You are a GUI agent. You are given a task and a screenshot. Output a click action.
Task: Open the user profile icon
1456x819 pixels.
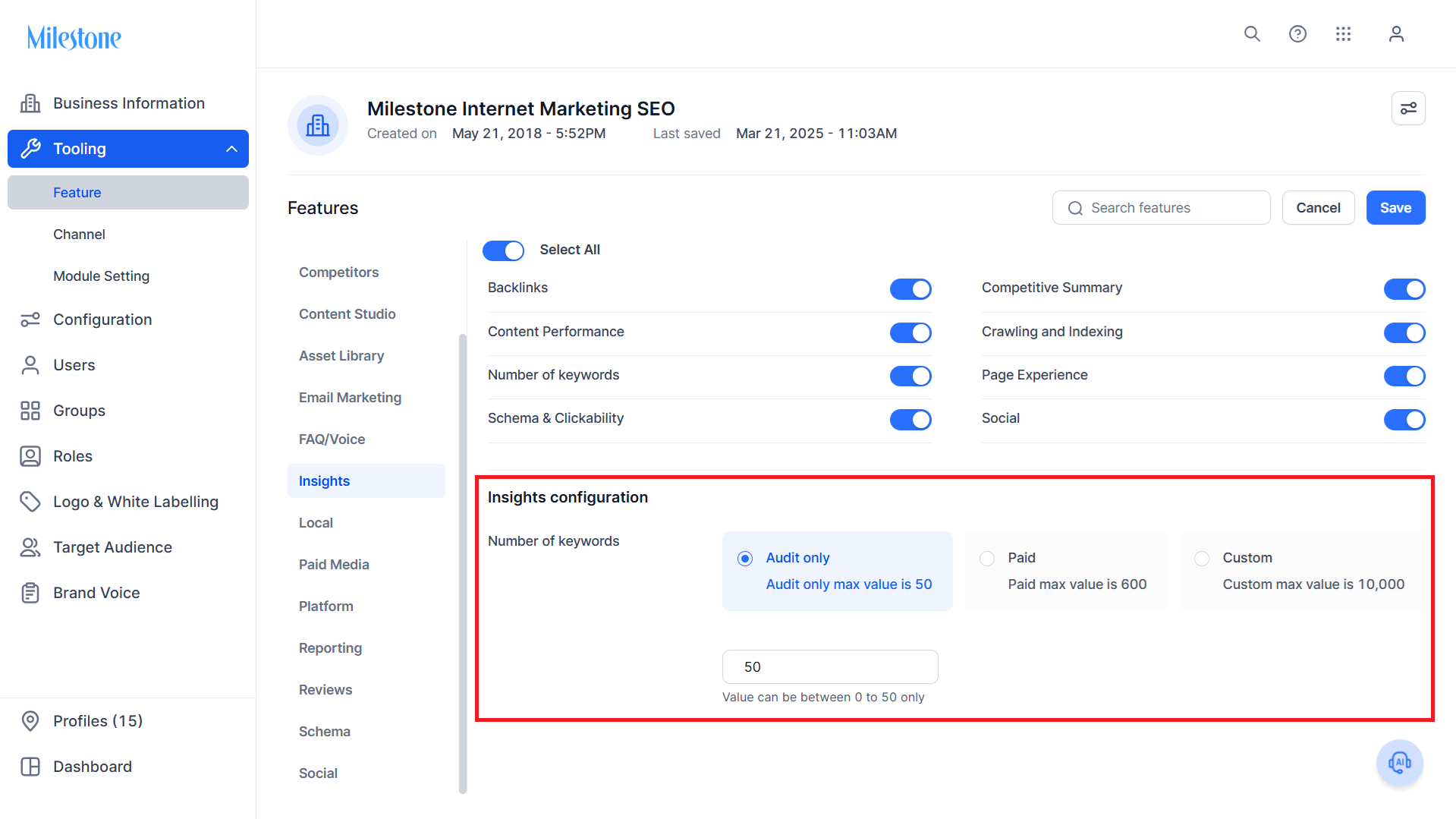click(x=1396, y=34)
